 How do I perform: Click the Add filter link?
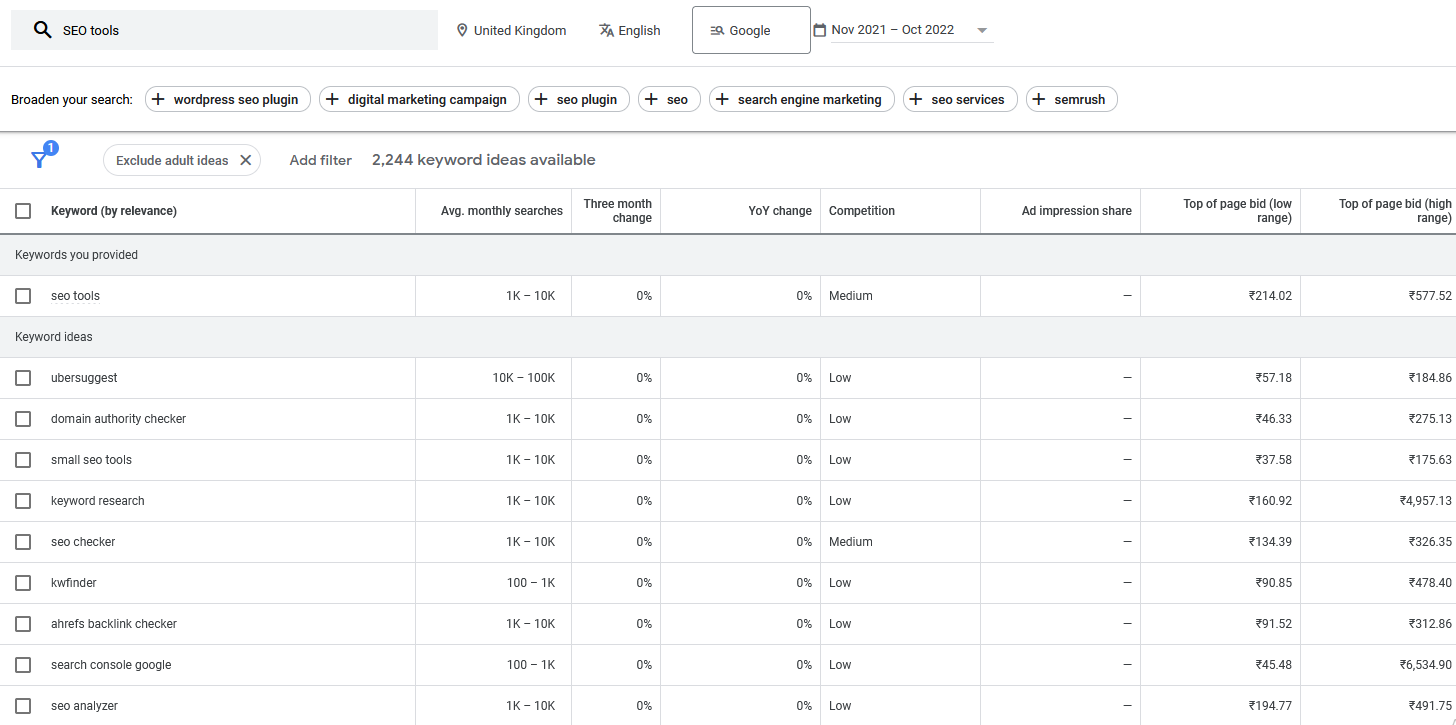point(320,160)
